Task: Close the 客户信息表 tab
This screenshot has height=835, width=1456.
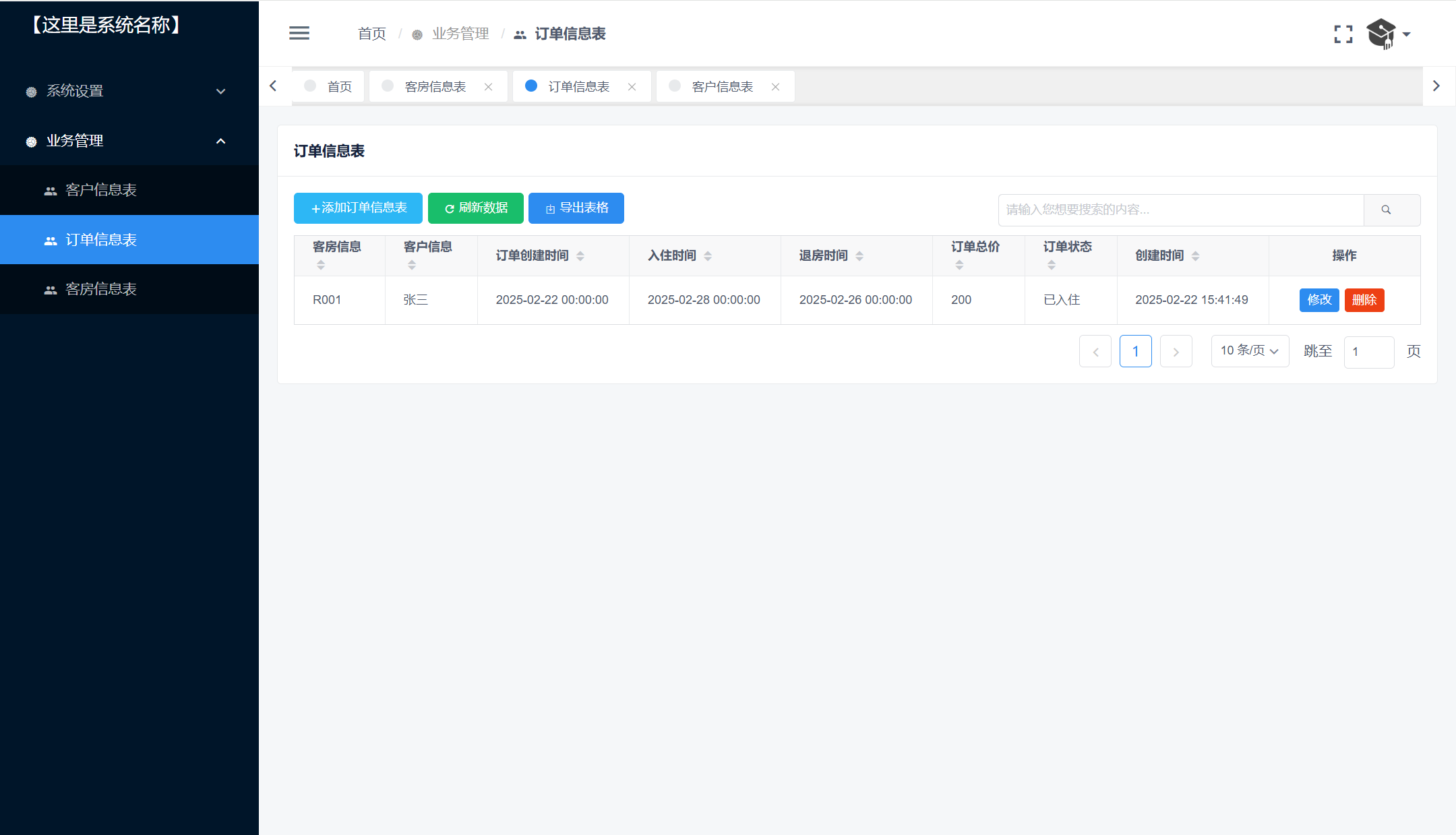Action: click(x=775, y=87)
